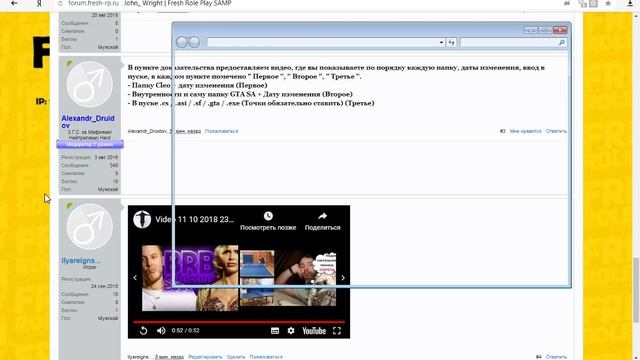Click Пожаловаться under Alexandr_Druidov's post
This screenshot has width=640, height=360.
(x=221, y=131)
